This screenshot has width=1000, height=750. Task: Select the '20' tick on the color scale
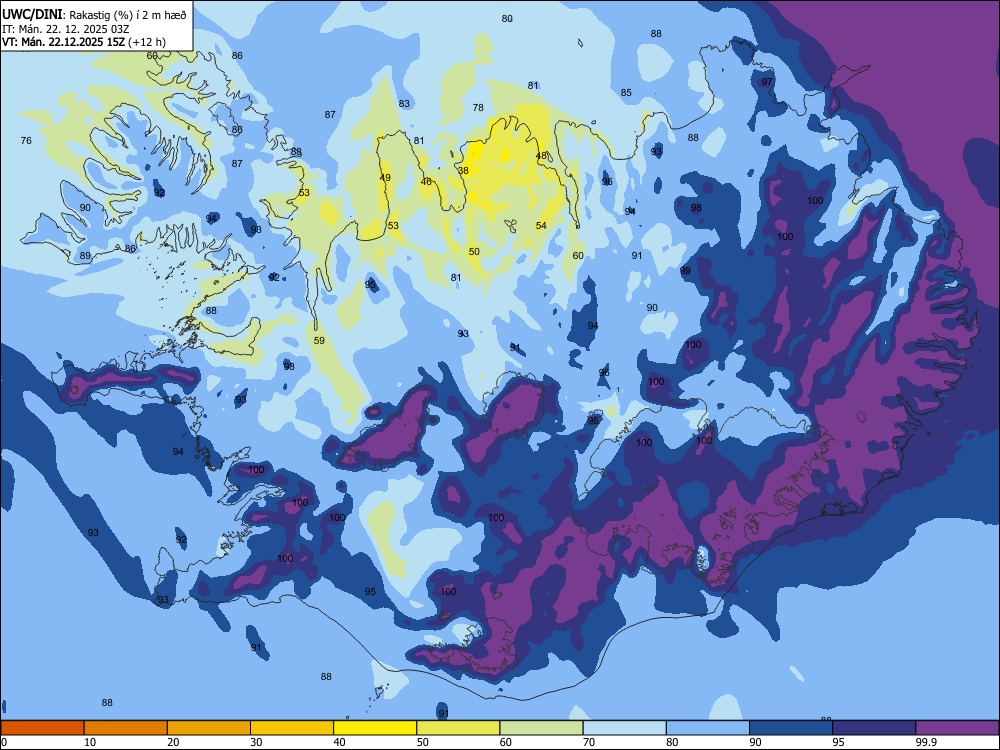click(173, 742)
